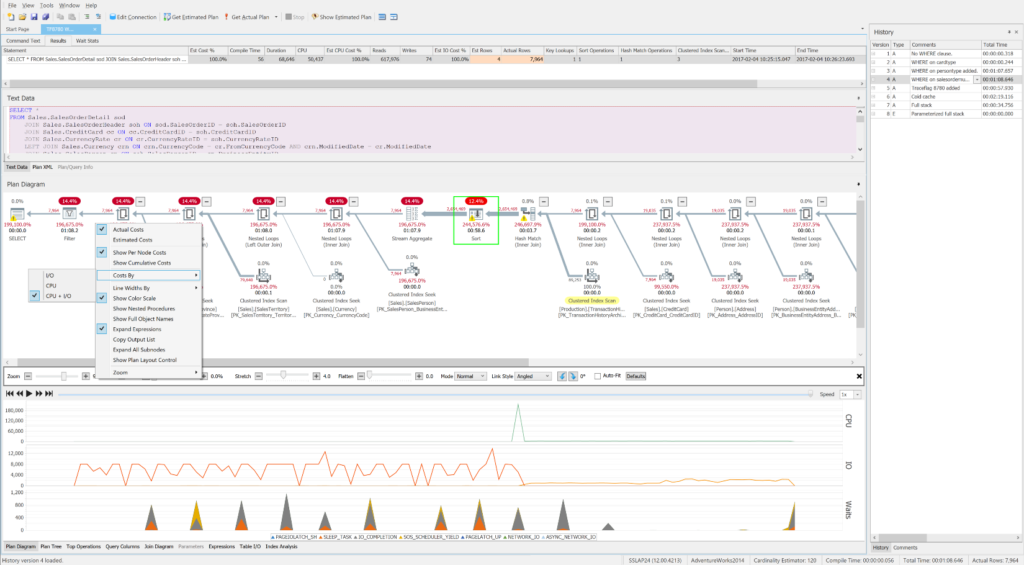Choose Show Cumulative Costs
Viewport: 1024px width, 565px height.
coord(149,263)
